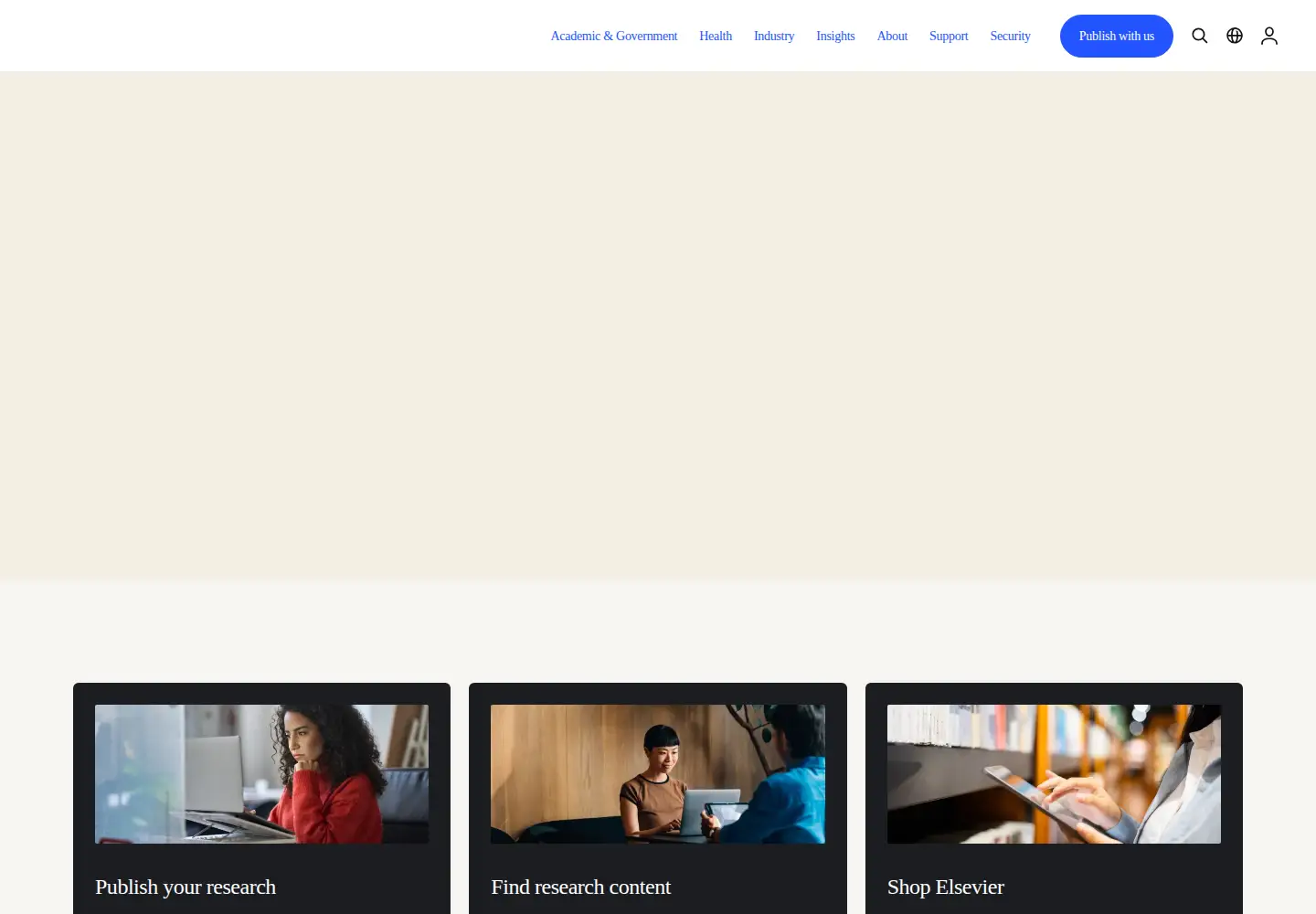Open Academic & Government menu

614,36
